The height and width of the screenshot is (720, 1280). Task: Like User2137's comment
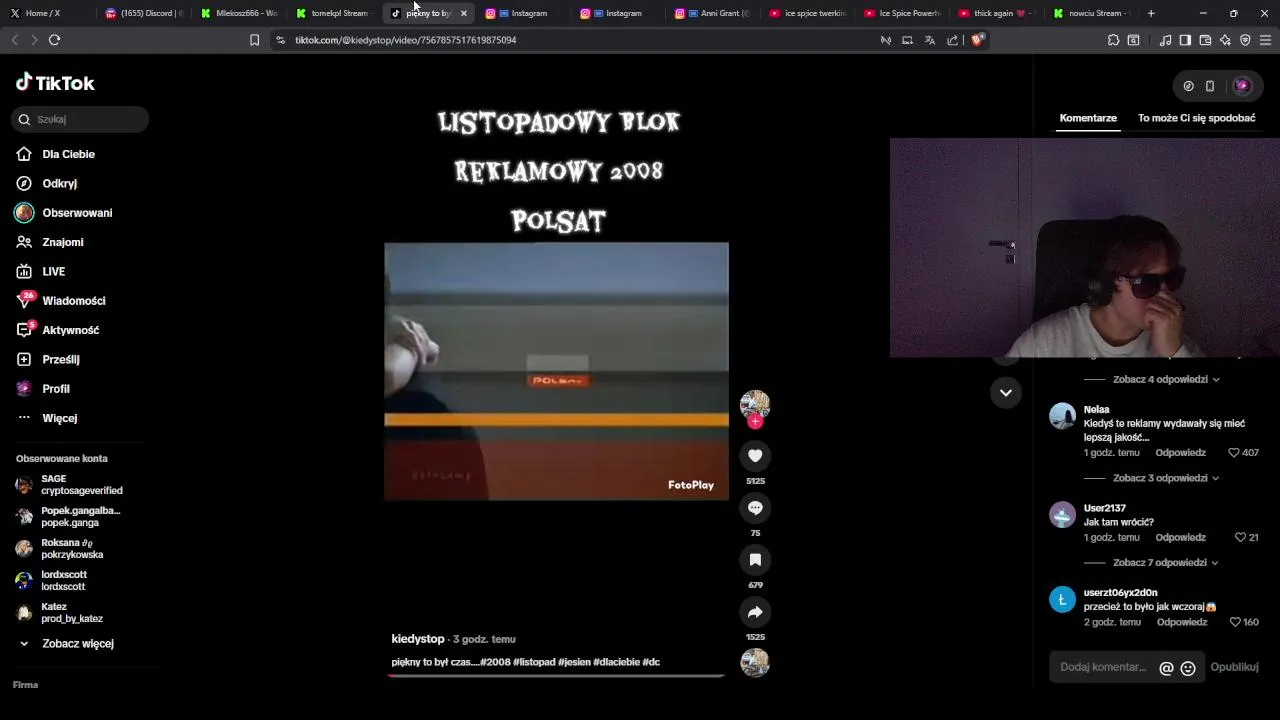[1240, 538]
